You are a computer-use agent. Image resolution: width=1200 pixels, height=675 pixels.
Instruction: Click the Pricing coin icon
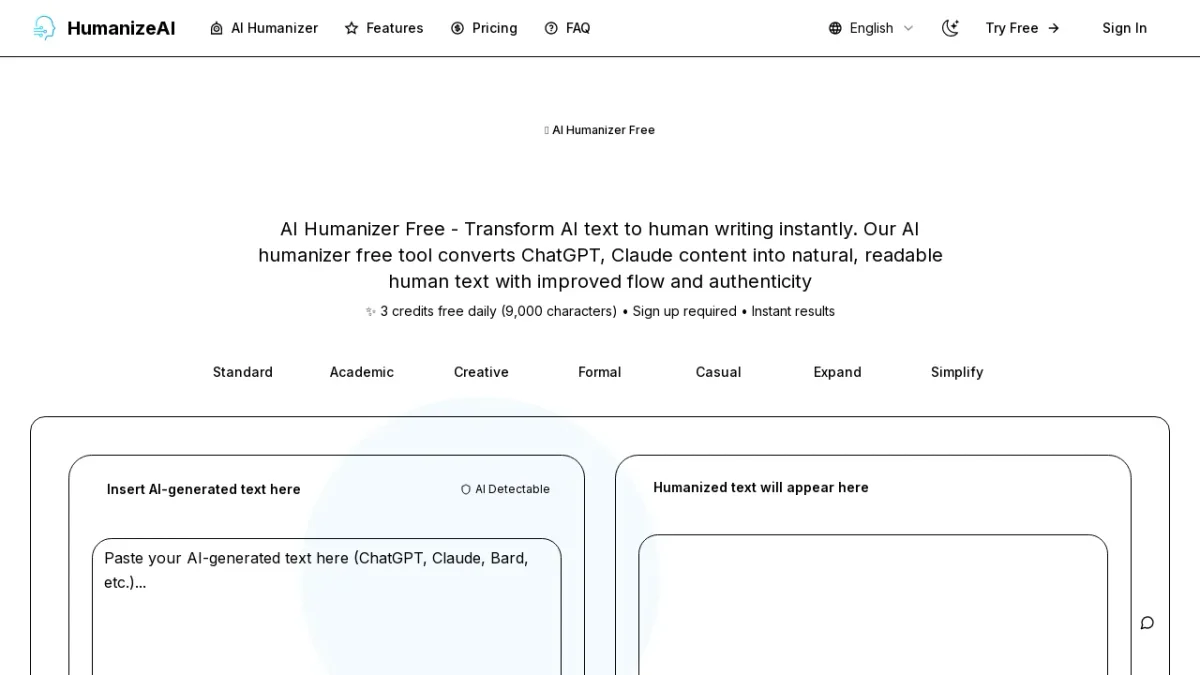457,28
